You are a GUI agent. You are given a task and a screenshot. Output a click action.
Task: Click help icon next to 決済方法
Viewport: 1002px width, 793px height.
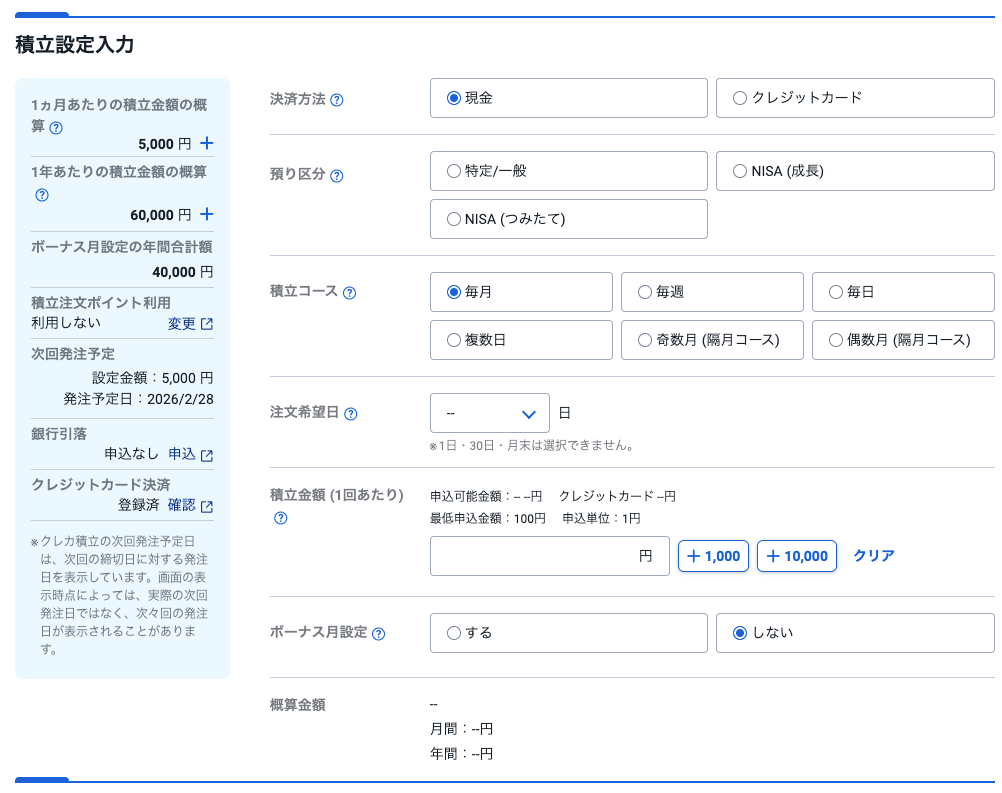pyautogui.click(x=337, y=100)
